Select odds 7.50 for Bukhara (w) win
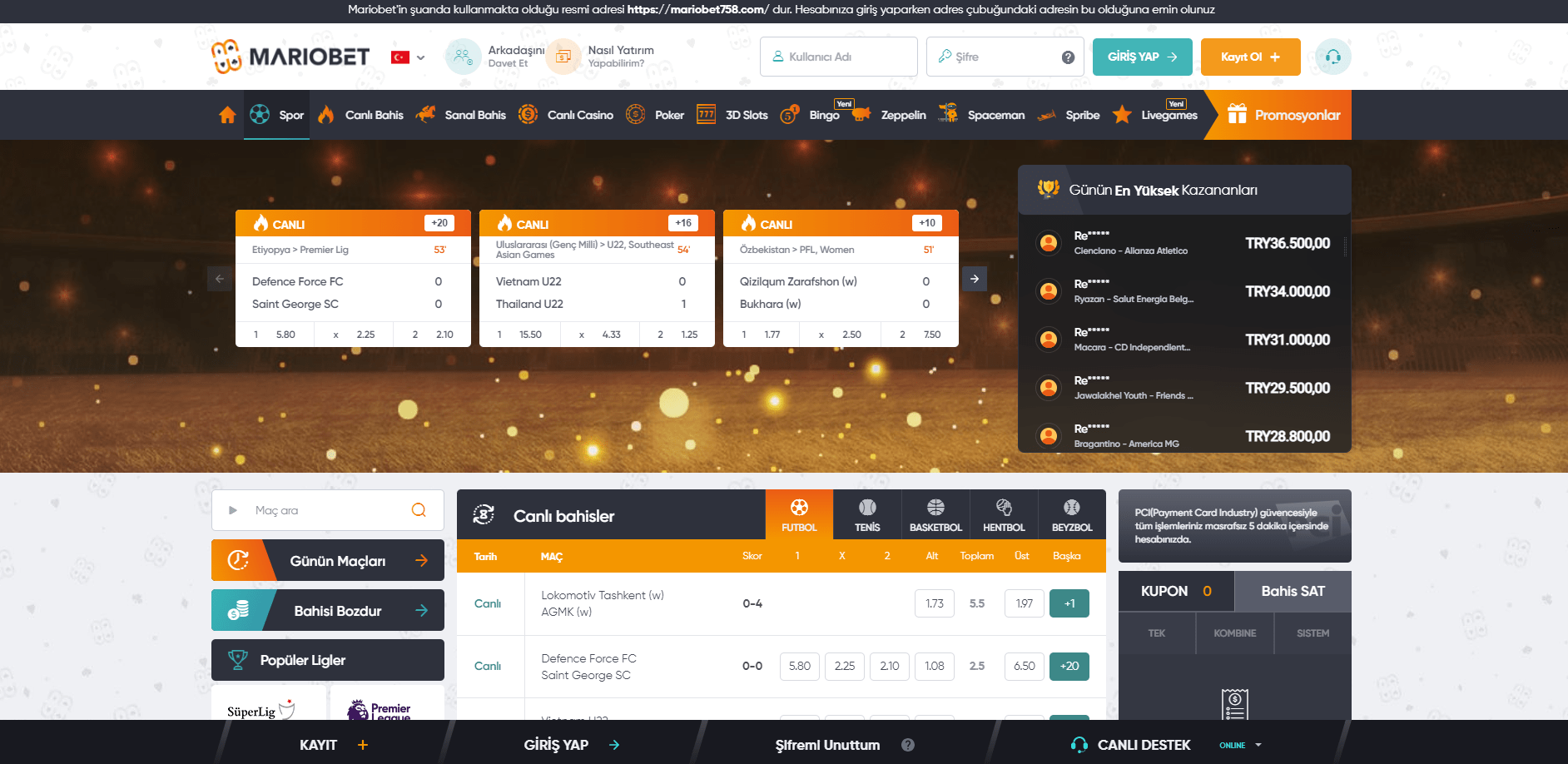 (x=920, y=335)
